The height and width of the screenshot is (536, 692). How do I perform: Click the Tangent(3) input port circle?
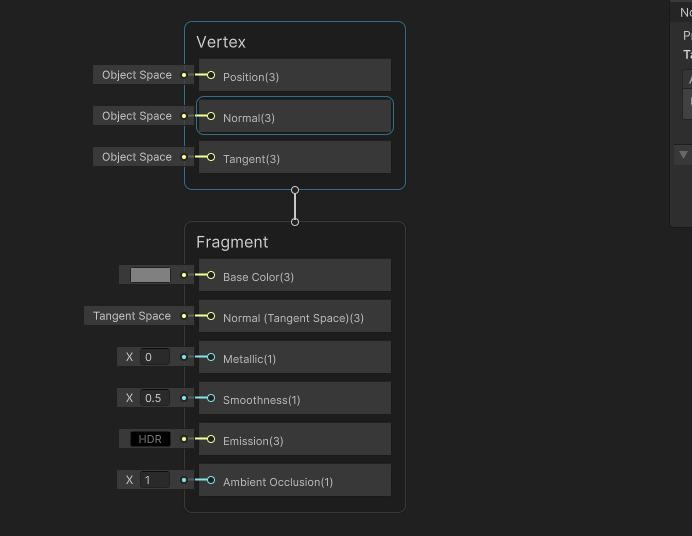(211, 157)
